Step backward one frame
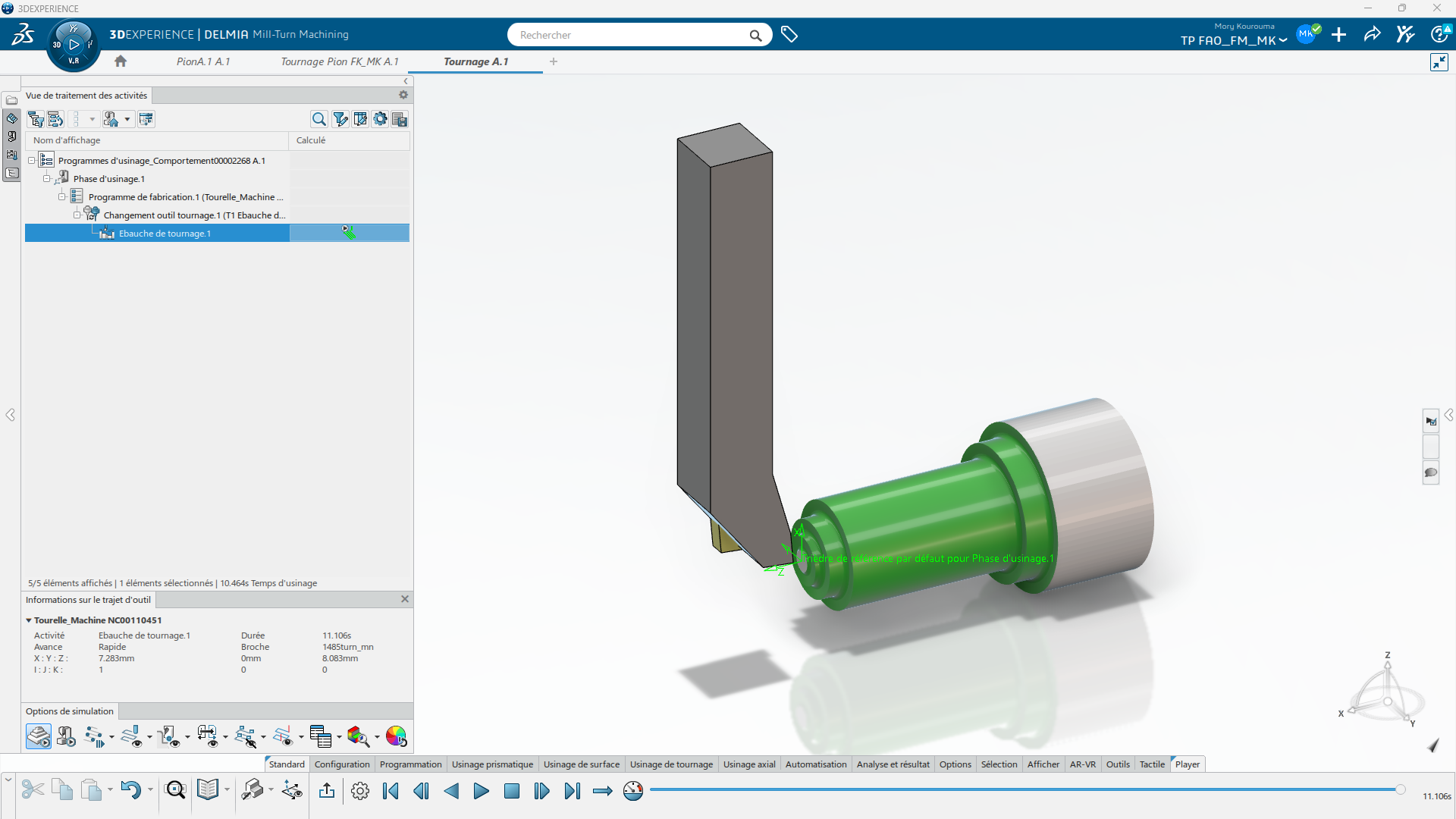Image resolution: width=1456 pixels, height=819 pixels. coord(421,791)
